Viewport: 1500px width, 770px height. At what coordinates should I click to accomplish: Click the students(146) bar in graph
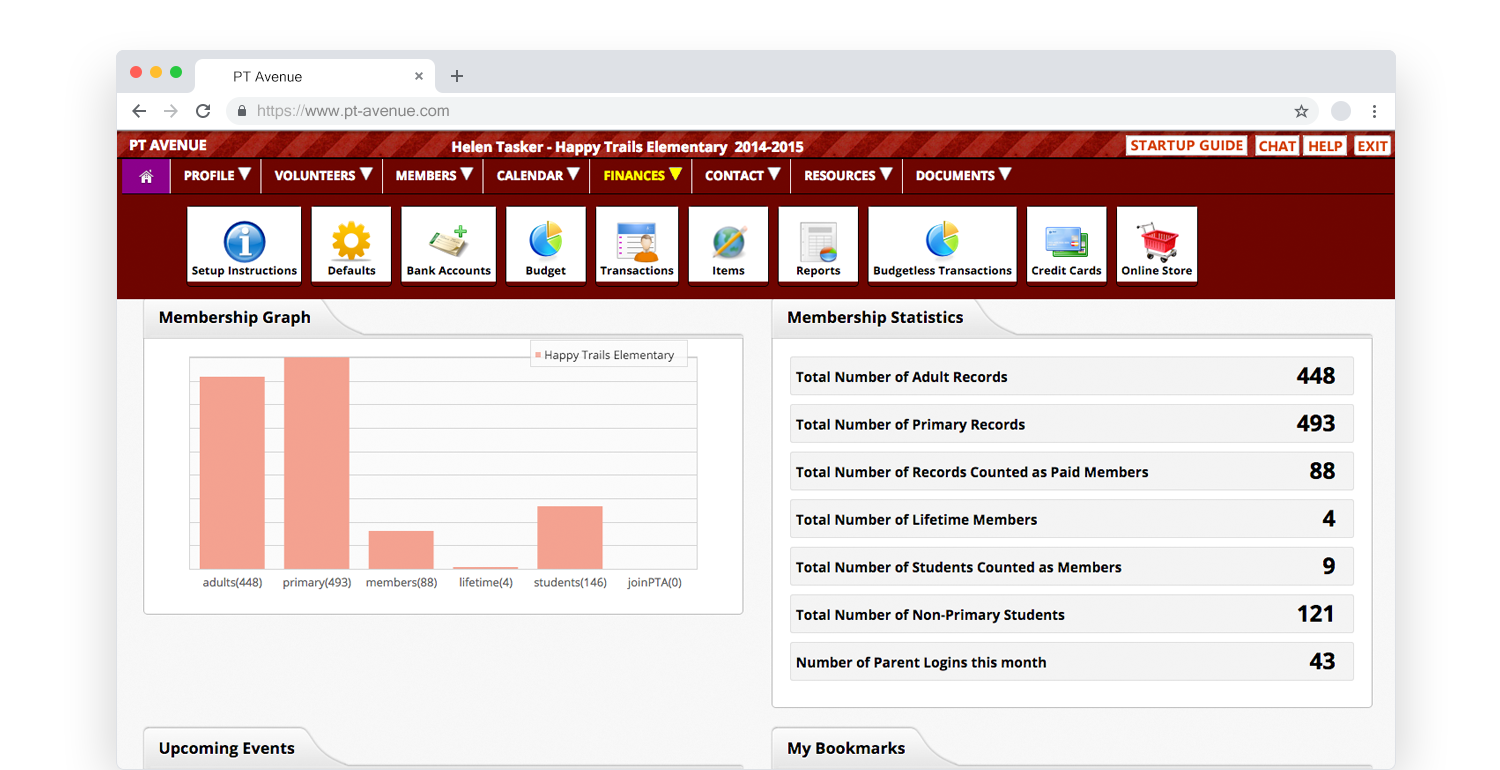point(570,538)
